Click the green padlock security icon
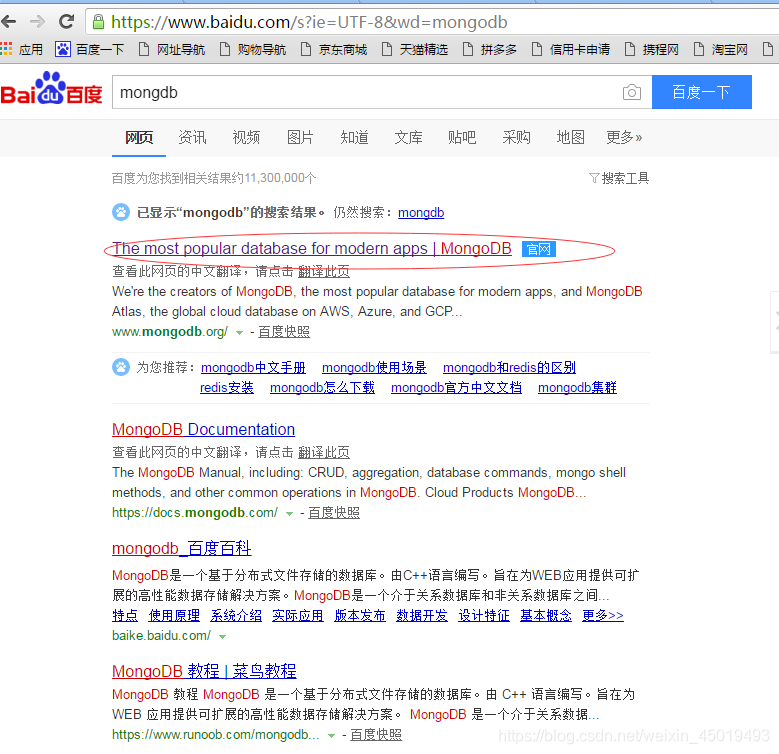This screenshot has height=754, width=779. (x=98, y=22)
